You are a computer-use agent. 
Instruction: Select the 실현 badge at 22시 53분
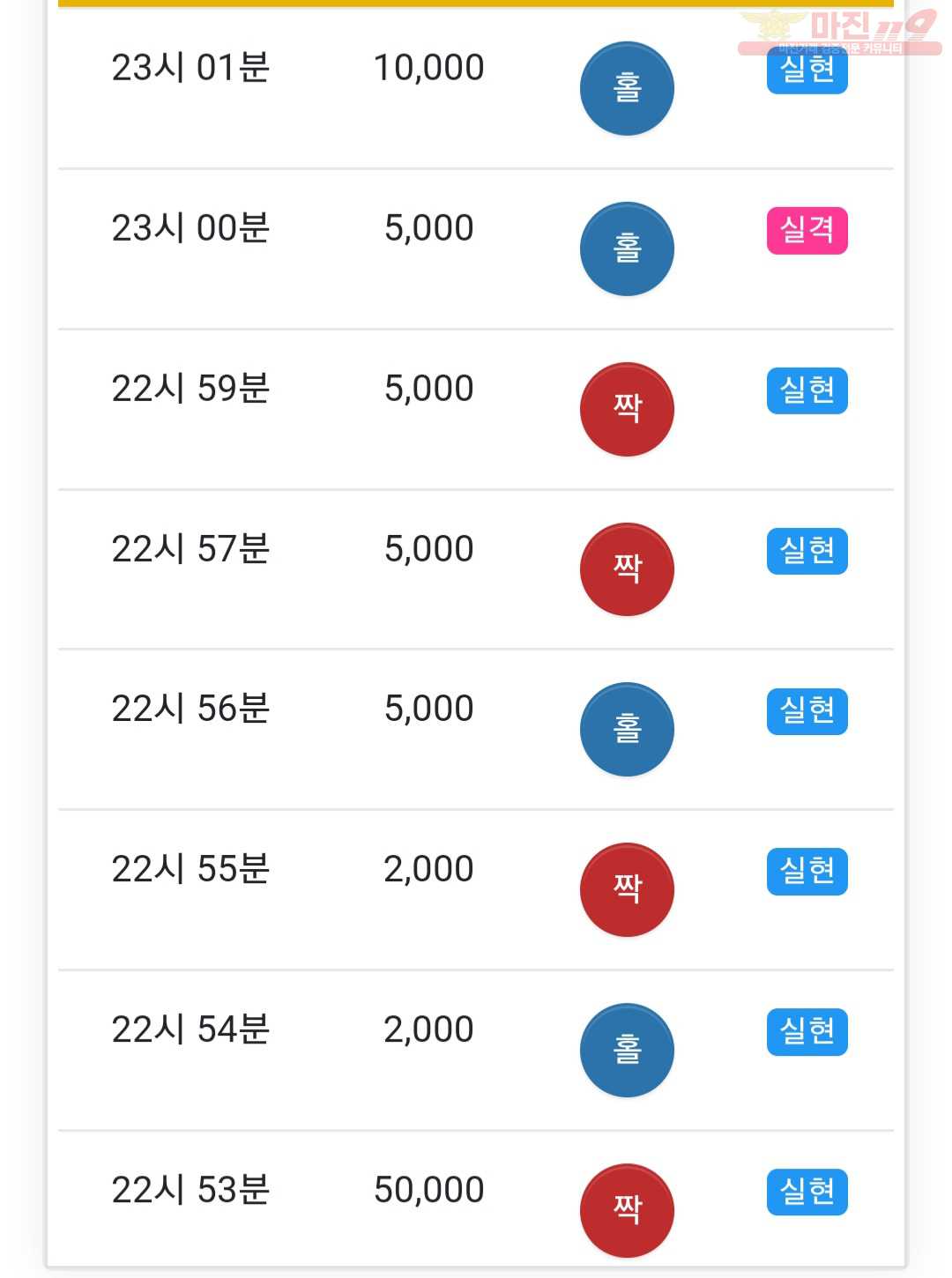[x=807, y=1193]
